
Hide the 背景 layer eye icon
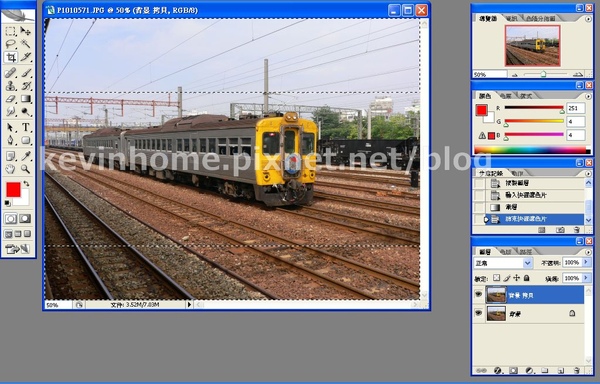[x=478, y=313]
